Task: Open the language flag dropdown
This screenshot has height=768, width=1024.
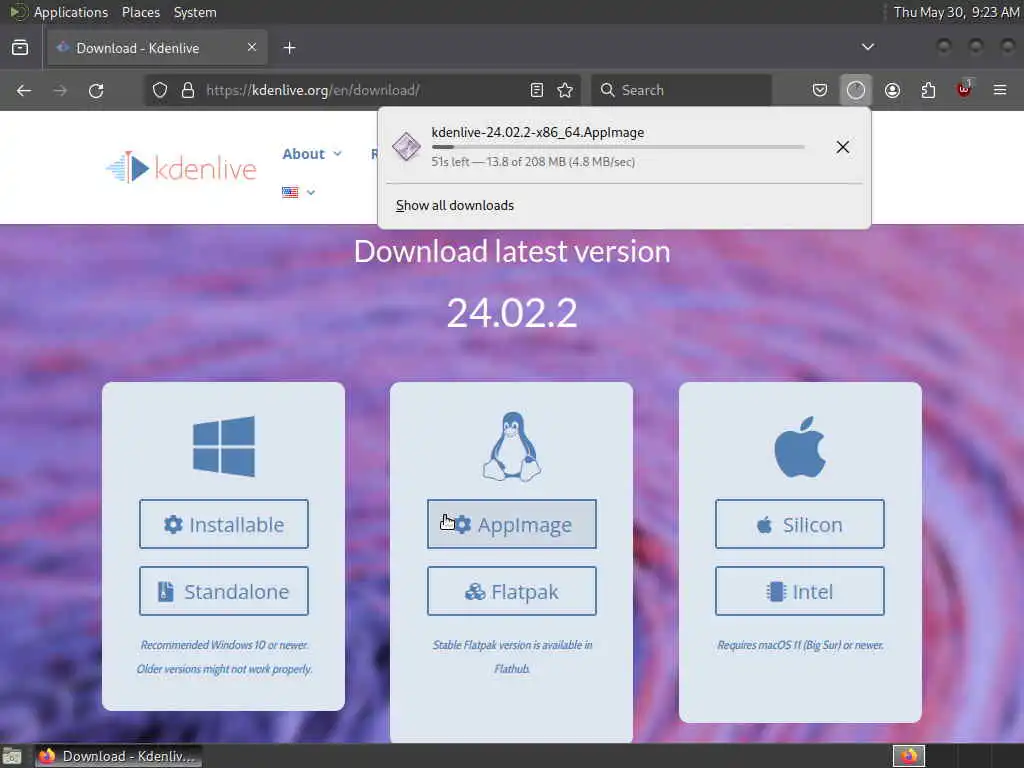Action: pos(298,192)
